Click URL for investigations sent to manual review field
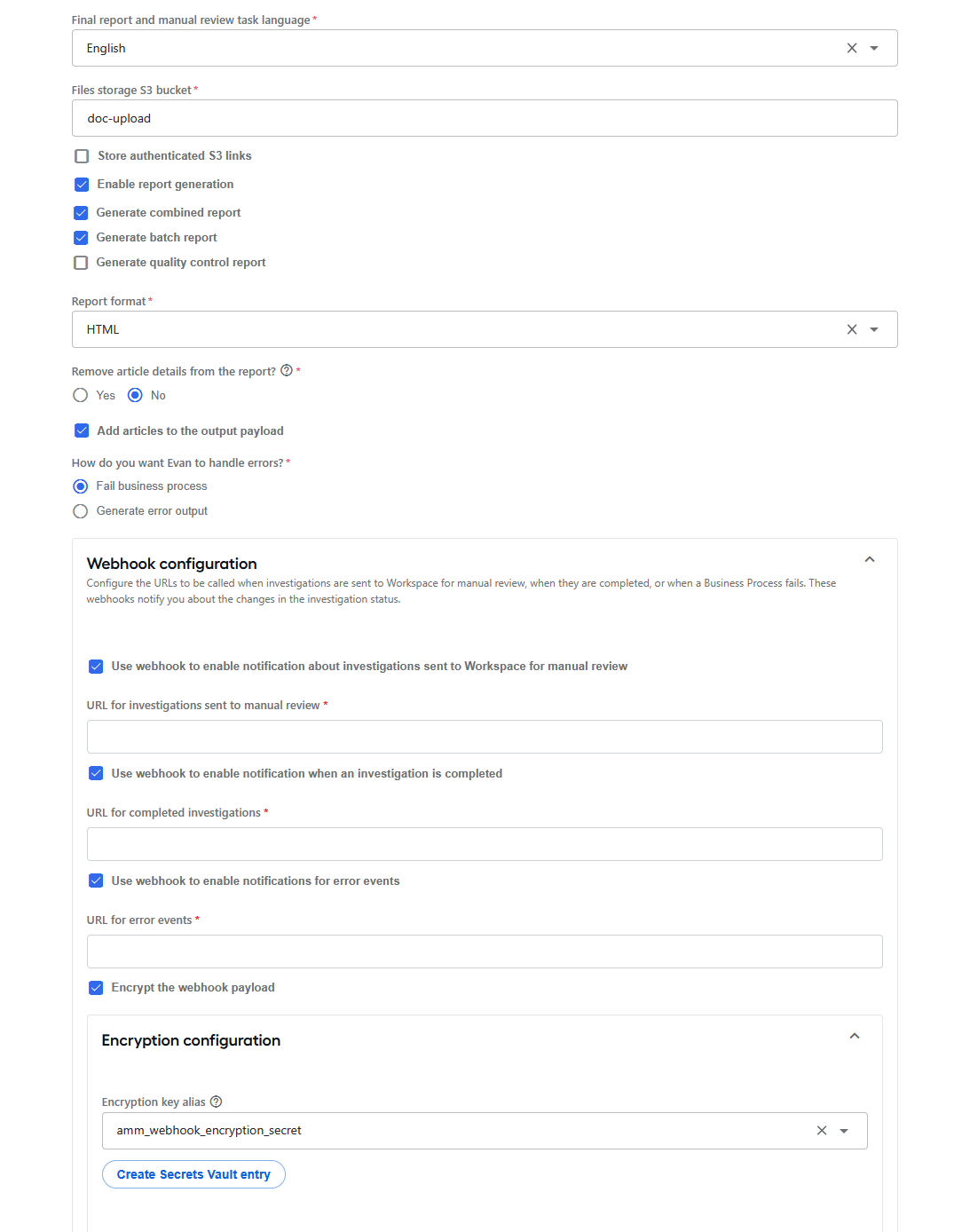This screenshot has height=1232, width=954. pyautogui.click(x=485, y=737)
